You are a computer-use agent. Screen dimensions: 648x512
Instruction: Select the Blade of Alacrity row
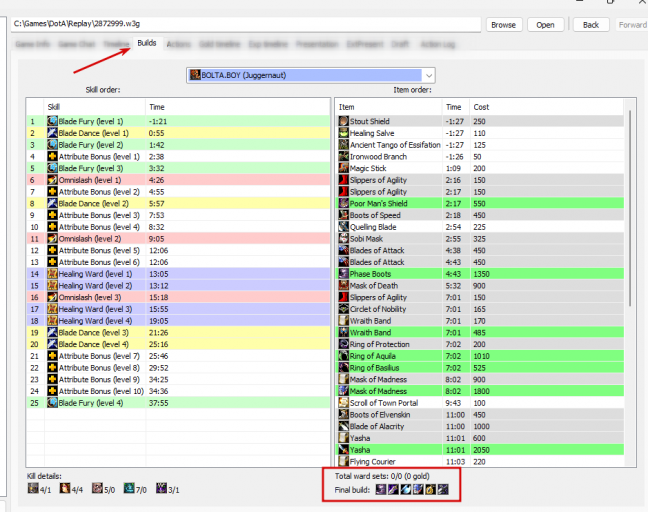[480, 426]
